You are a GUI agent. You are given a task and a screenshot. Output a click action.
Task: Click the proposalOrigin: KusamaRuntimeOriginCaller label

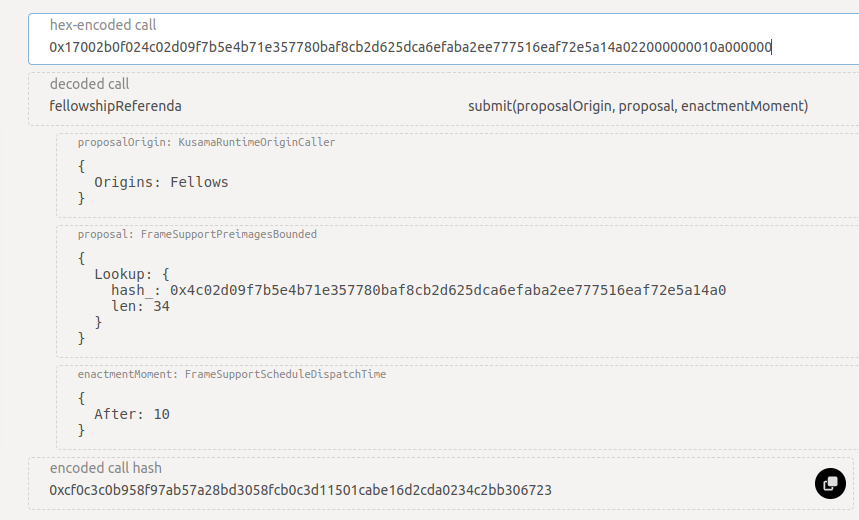(207, 142)
